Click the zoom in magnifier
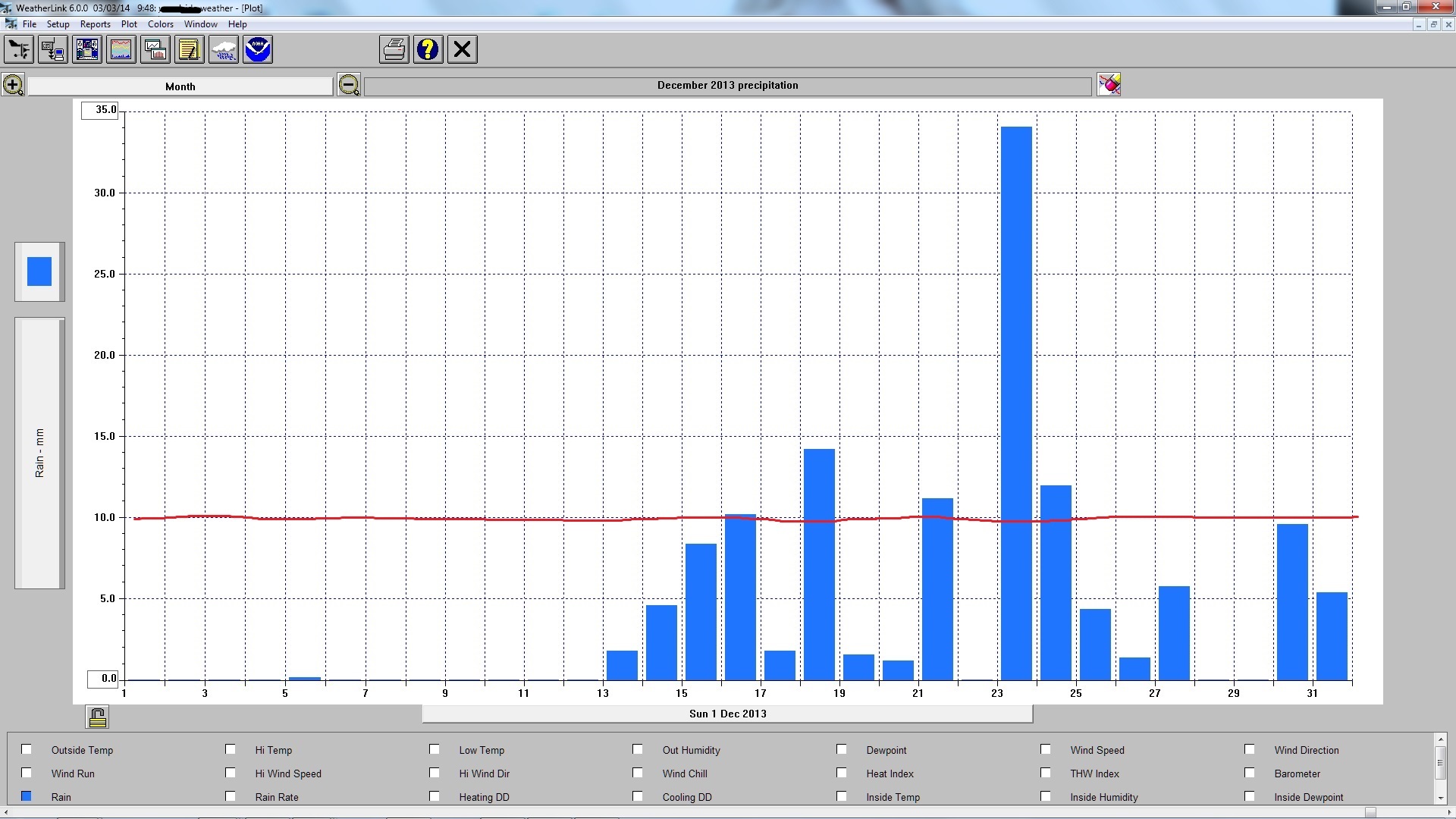The image size is (1456, 819). pos(13,85)
